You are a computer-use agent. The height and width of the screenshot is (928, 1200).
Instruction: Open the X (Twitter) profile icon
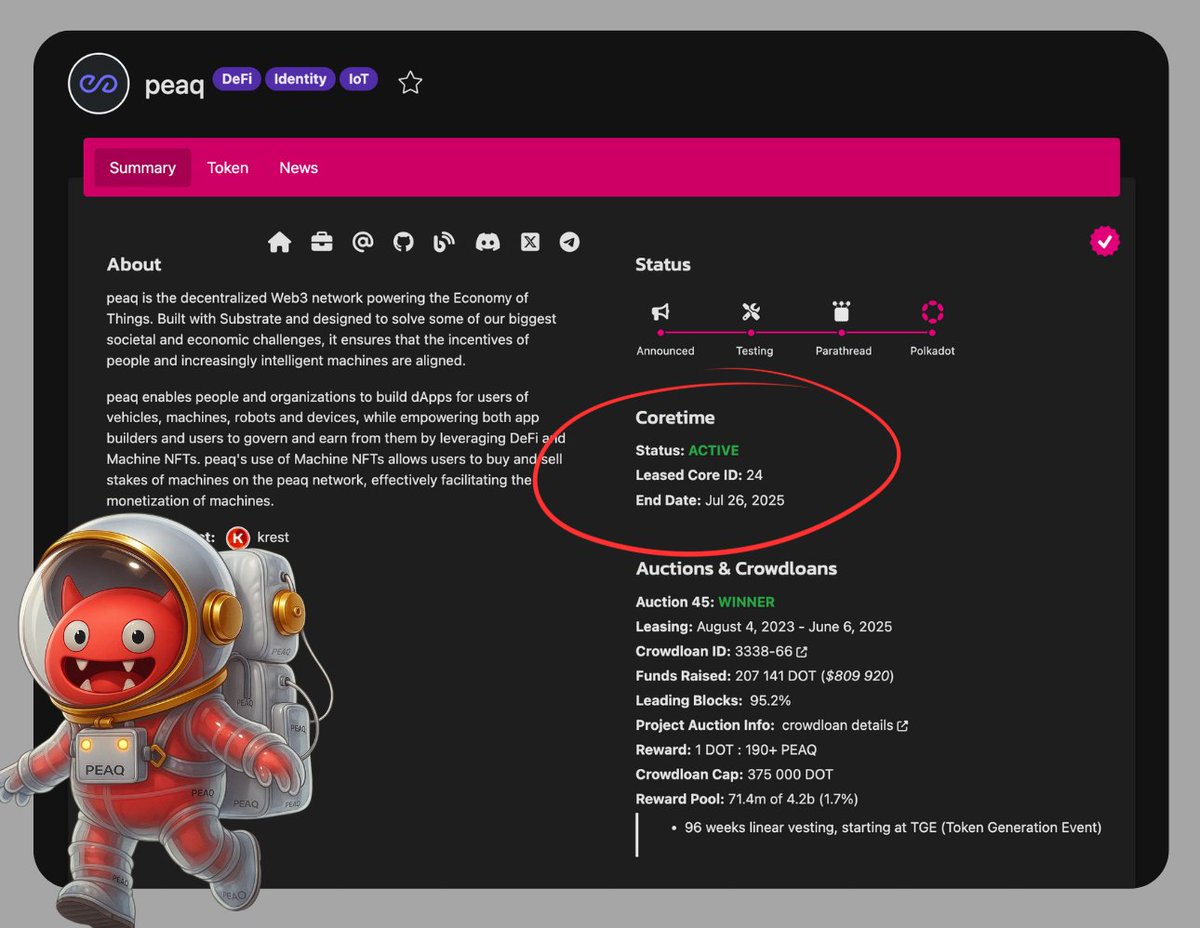[x=530, y=242]
